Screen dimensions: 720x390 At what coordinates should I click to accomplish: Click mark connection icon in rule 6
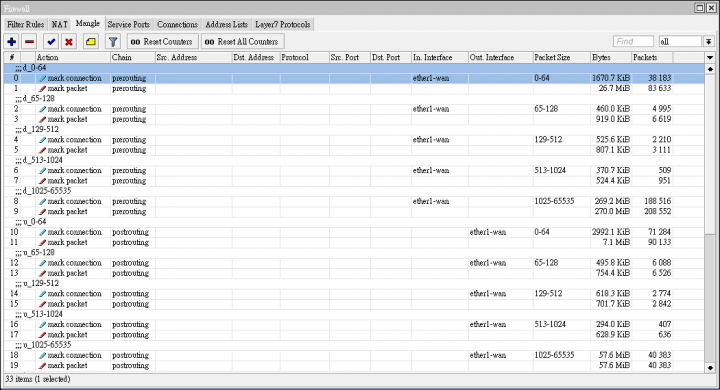pyautogui.click(x=42, y=170)
